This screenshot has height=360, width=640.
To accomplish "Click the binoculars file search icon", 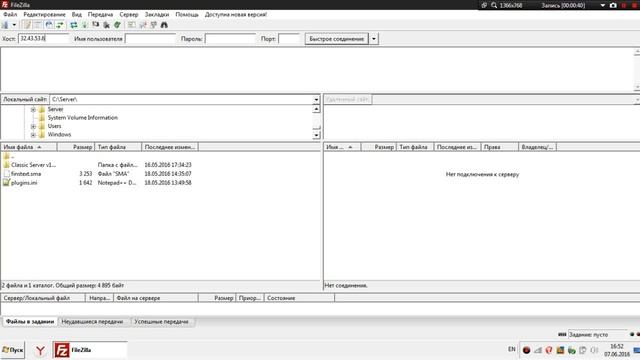I will coord(164,25).
